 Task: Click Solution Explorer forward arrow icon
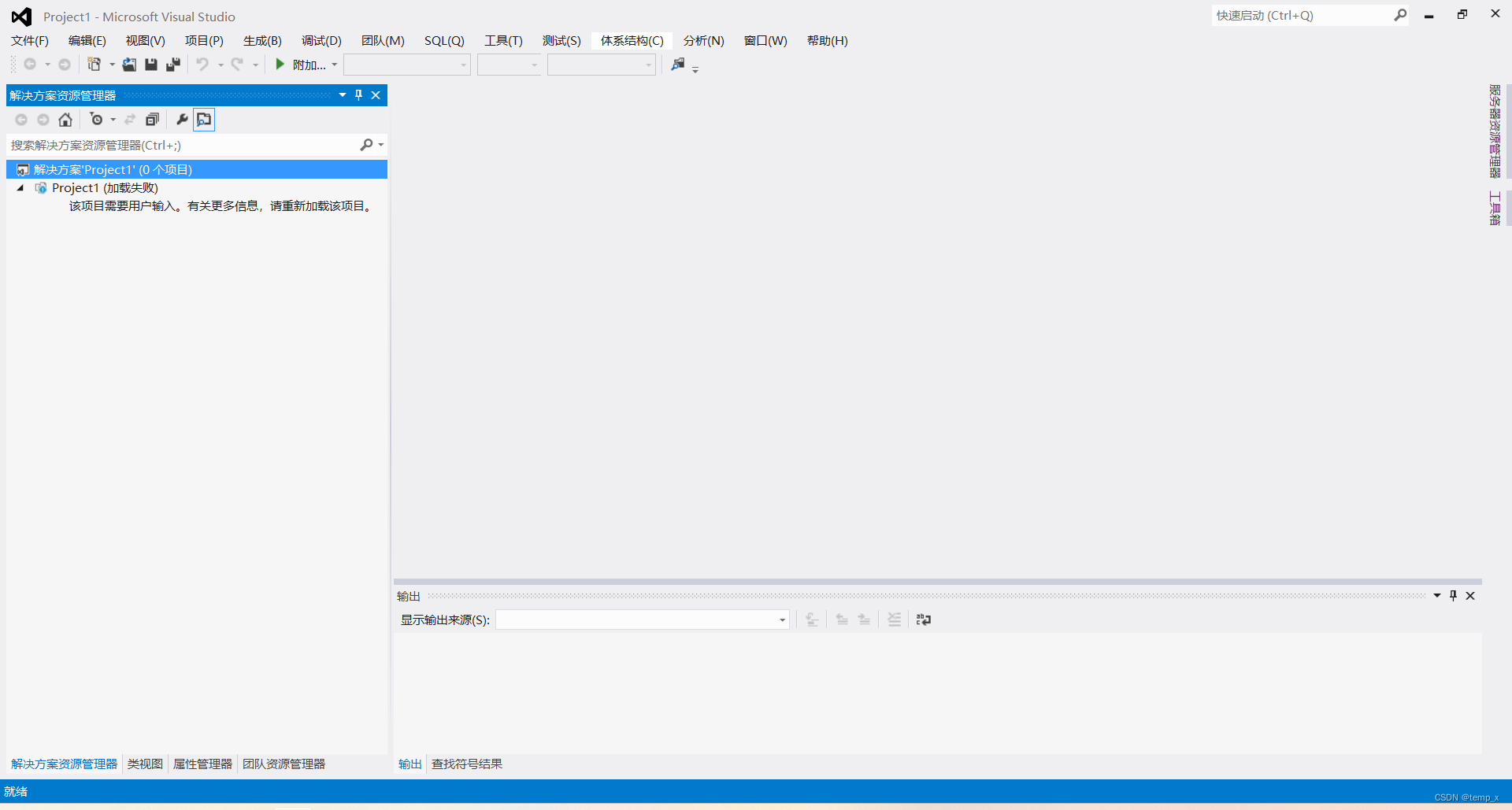pos(43,120)
